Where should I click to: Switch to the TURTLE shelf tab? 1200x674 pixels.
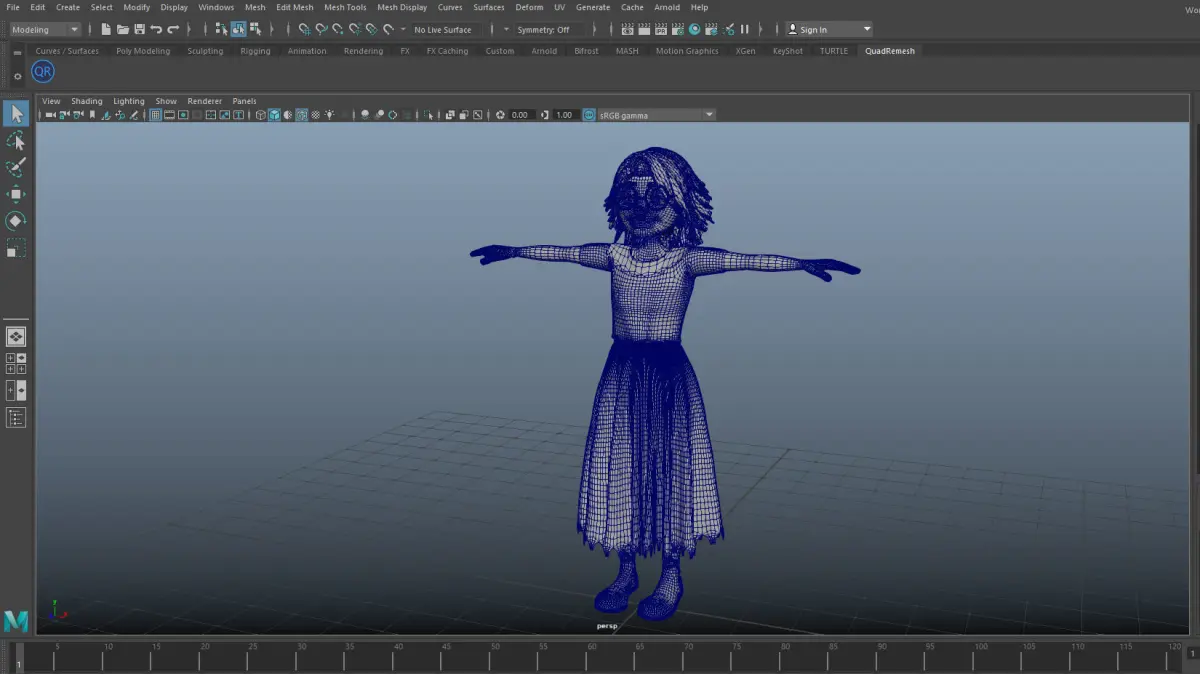[833, 51]
